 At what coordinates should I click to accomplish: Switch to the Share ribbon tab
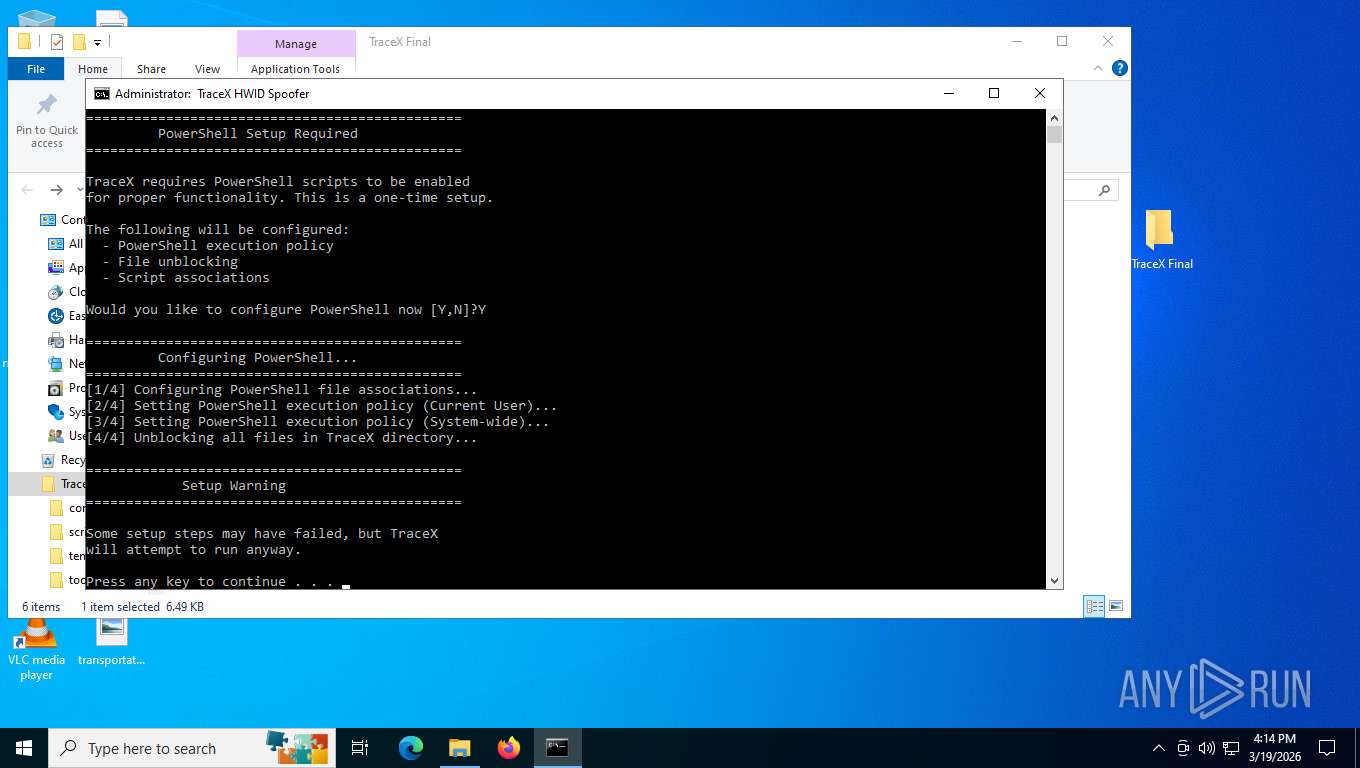pos(151,69)
